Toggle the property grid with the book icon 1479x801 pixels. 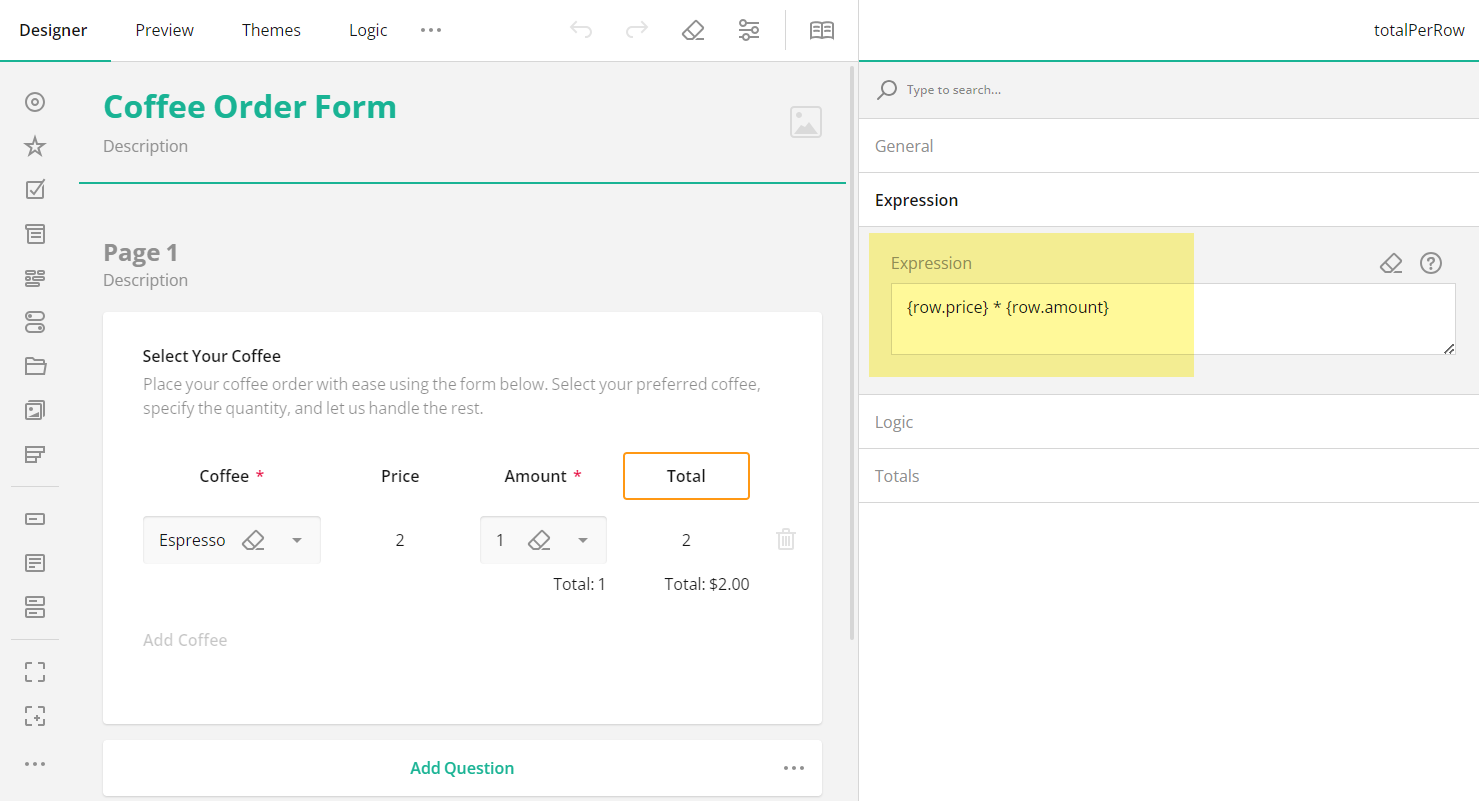coord(821,30)
